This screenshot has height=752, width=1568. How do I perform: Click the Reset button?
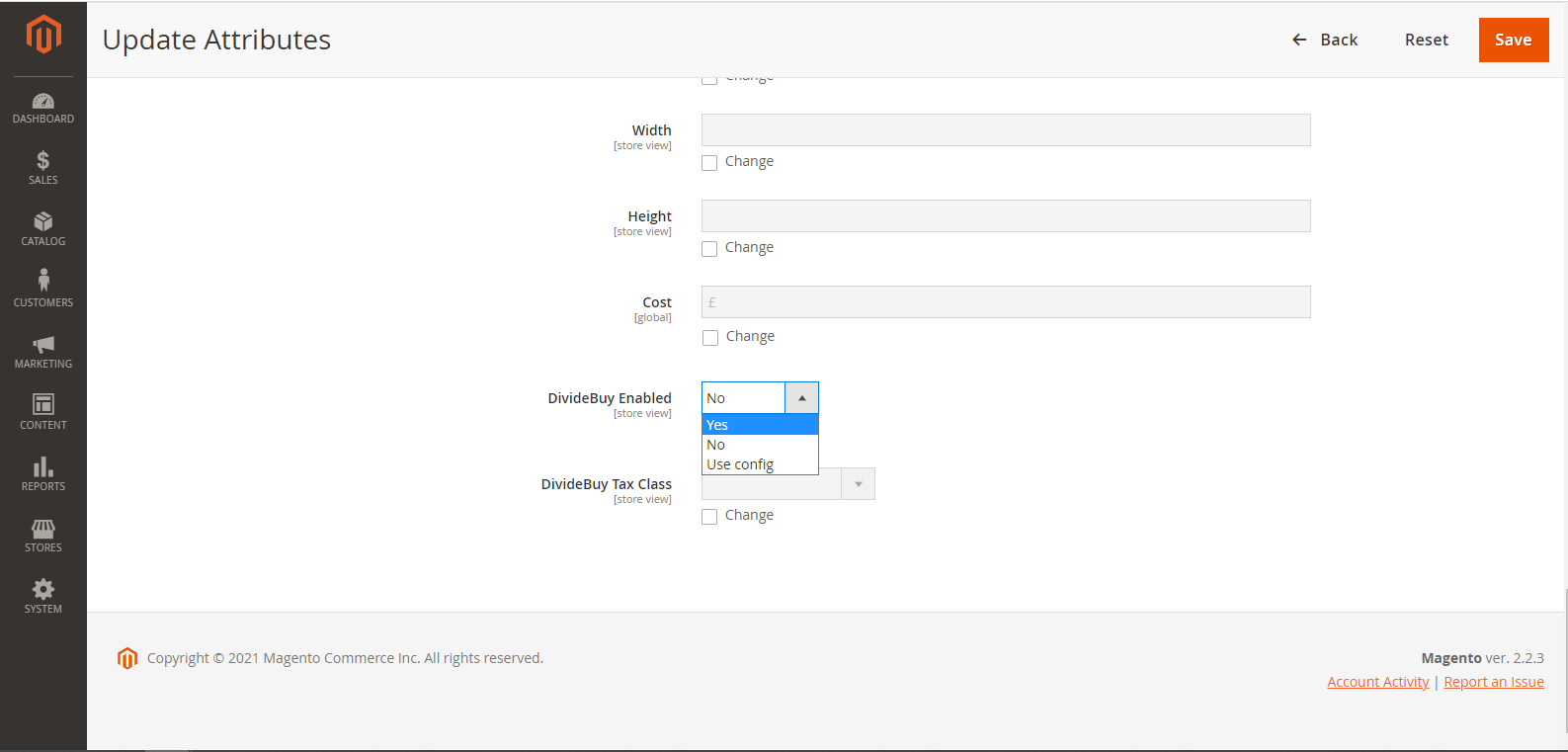pyautogui.click(x=1426, y=40)
